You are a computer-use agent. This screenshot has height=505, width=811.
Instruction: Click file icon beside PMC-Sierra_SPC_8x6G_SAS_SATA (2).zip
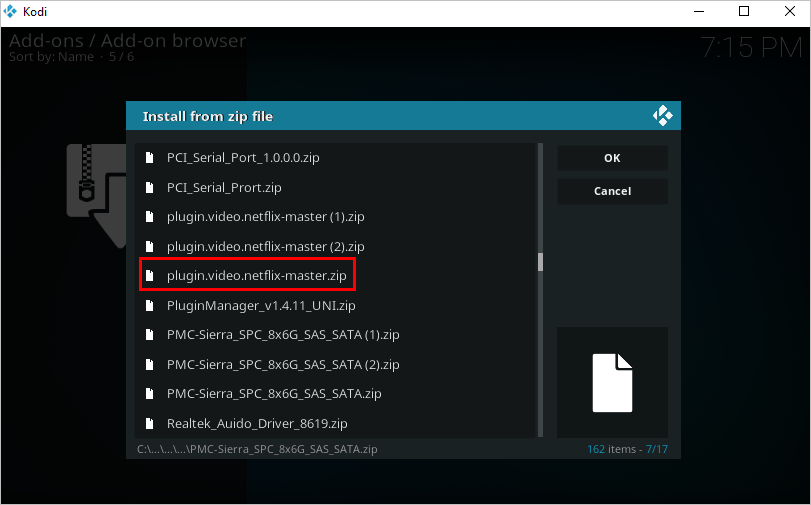[149, 364]
